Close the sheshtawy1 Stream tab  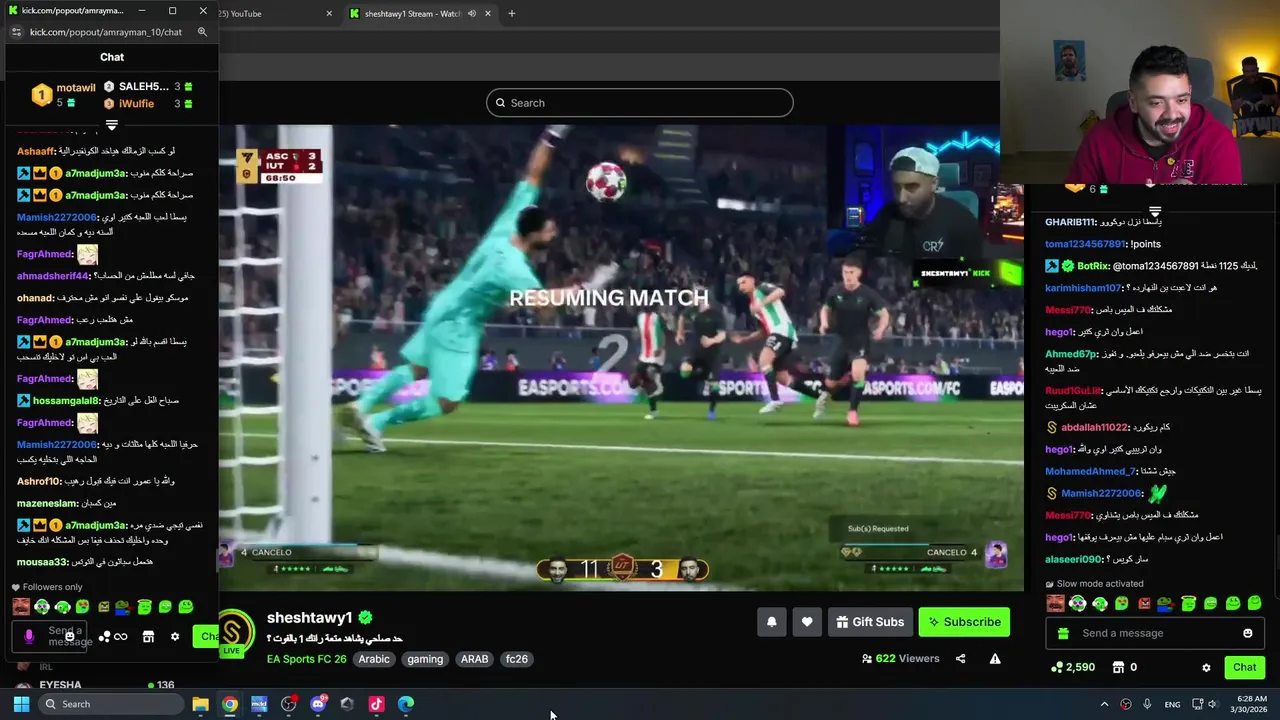click(488, 14)
